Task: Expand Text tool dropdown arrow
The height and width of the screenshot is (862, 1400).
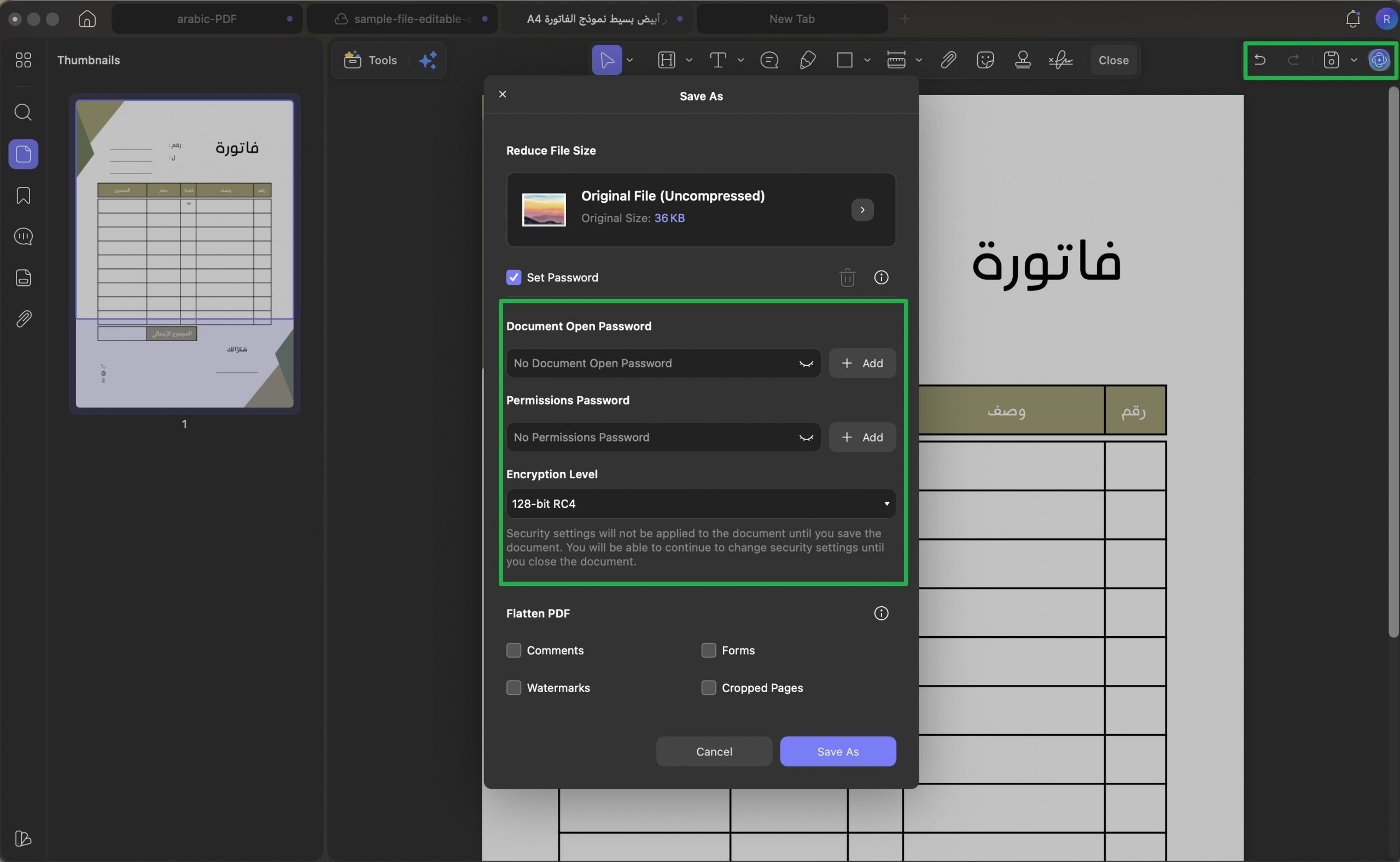Action: pos(740,60)
